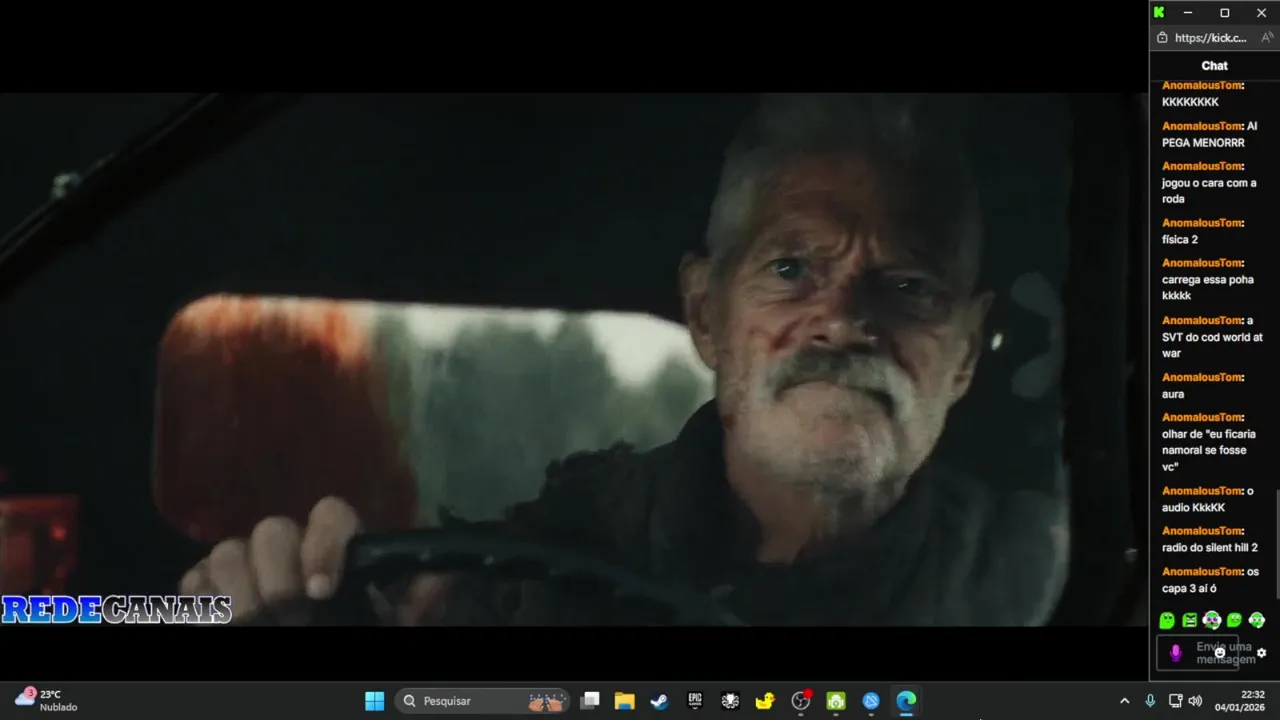Click the movie video area
Image resolution: width=1280 pixels, height=720 pixels.
574,359
